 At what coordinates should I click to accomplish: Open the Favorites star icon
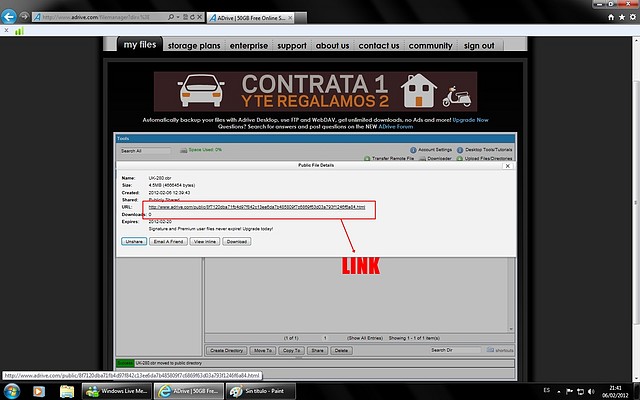coord(622,17)
